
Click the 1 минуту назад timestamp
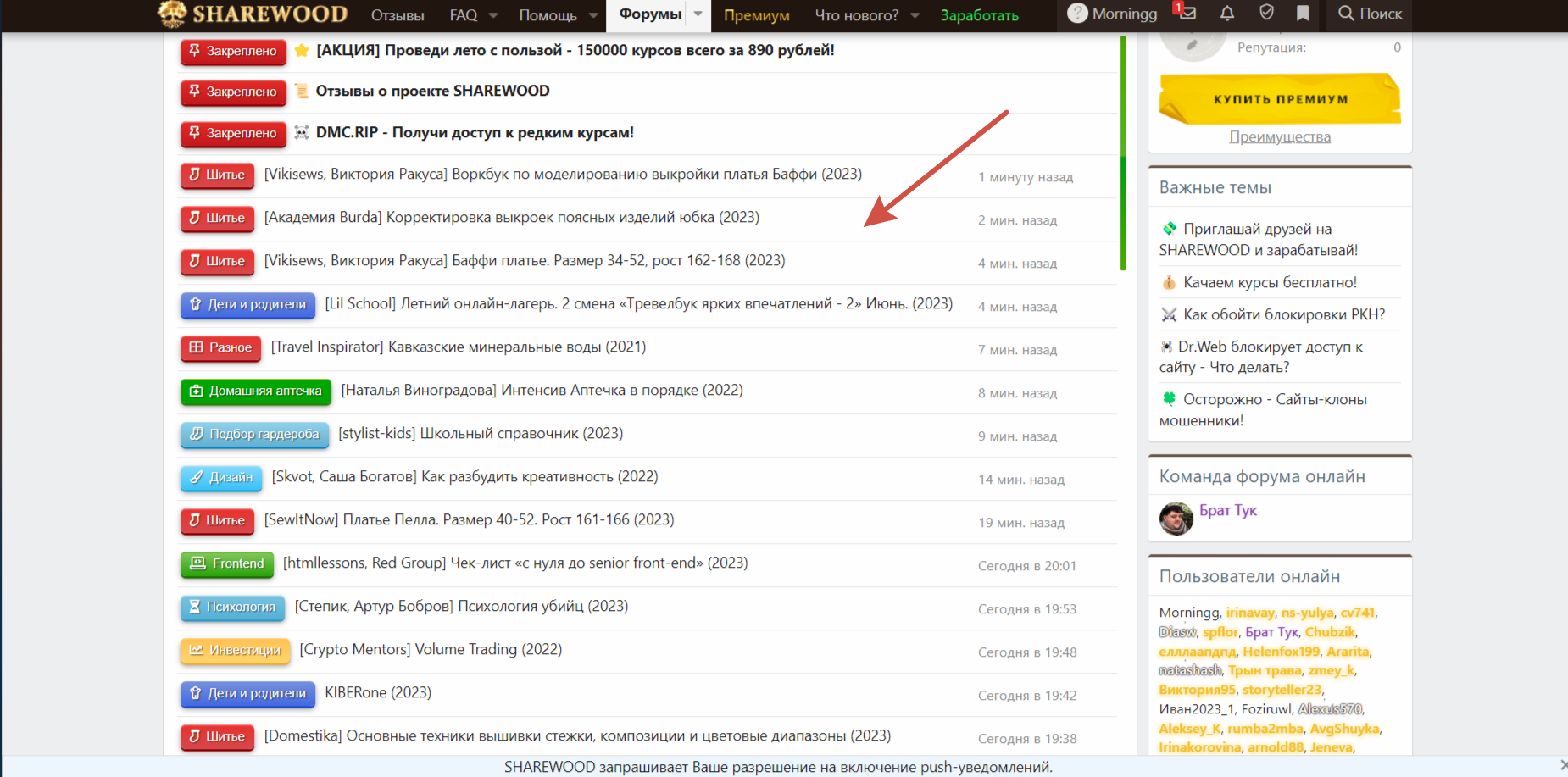1026,178
